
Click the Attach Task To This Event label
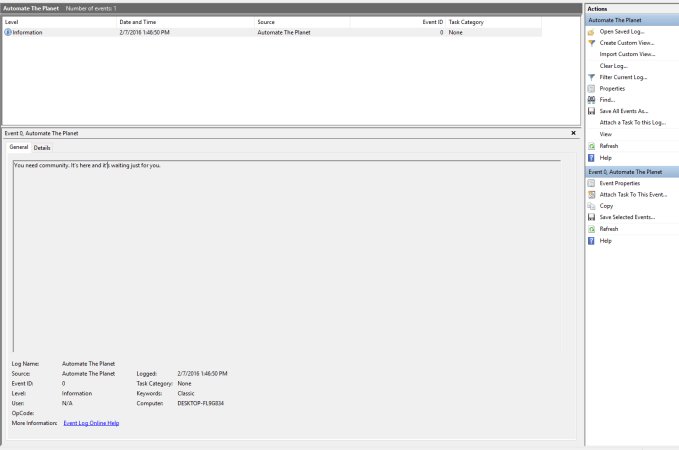point(633,194)
